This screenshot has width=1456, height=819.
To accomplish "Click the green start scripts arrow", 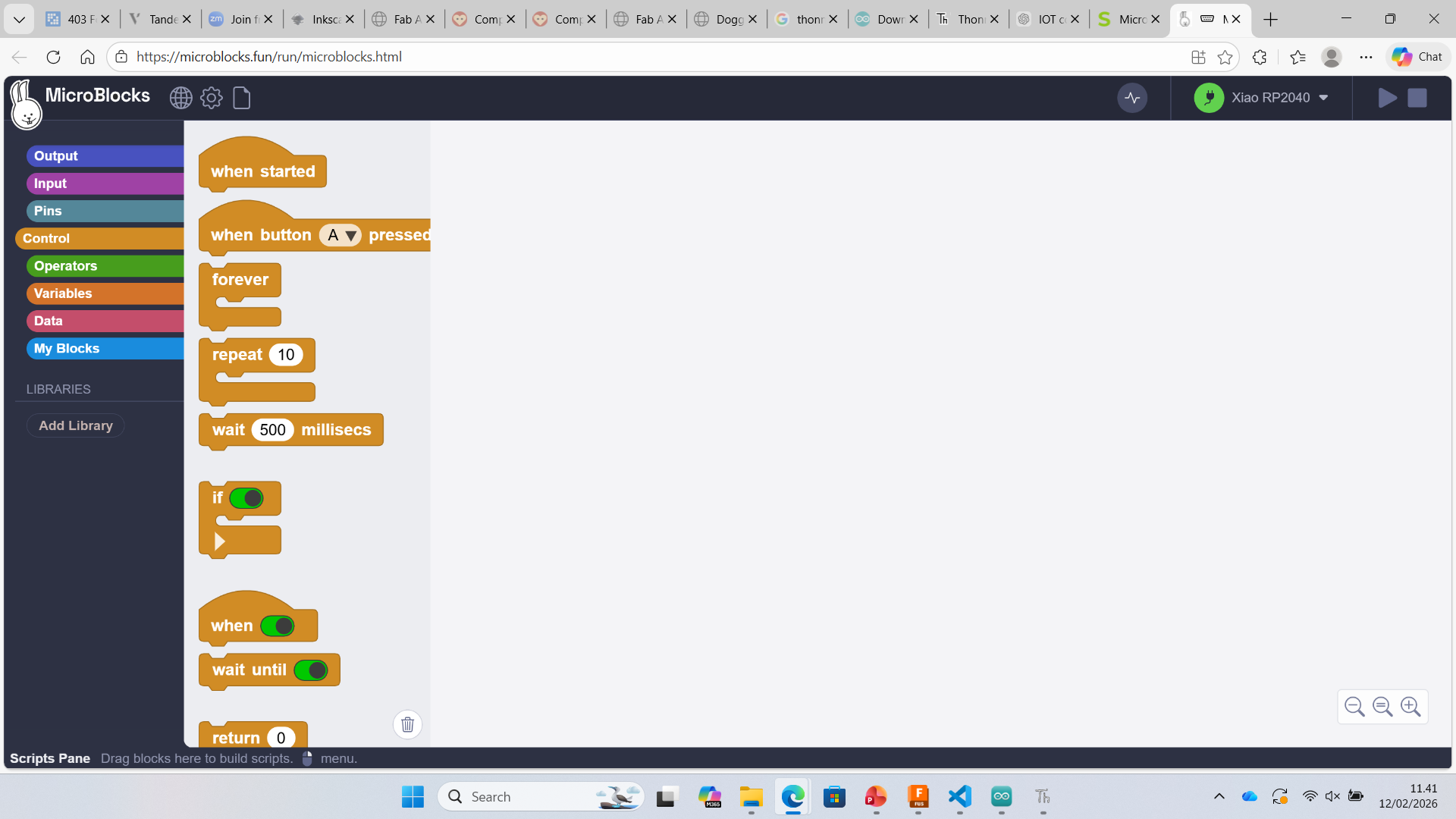I will (x=1387, y=98).
